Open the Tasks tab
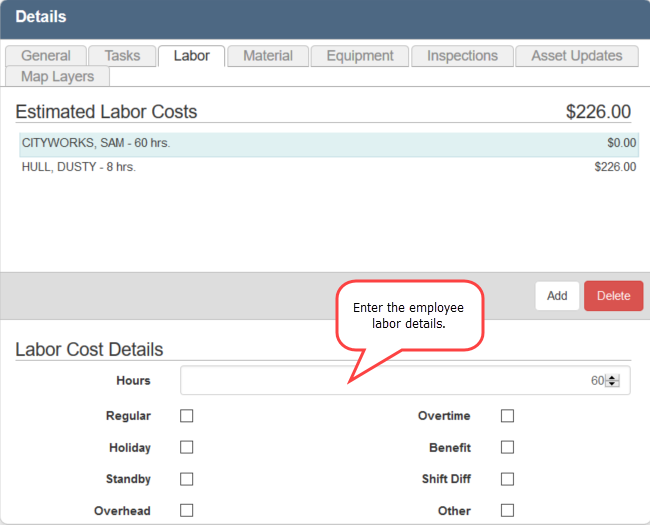Image resolution: width=650 pixels, height=525 pixels. point(122,56)
